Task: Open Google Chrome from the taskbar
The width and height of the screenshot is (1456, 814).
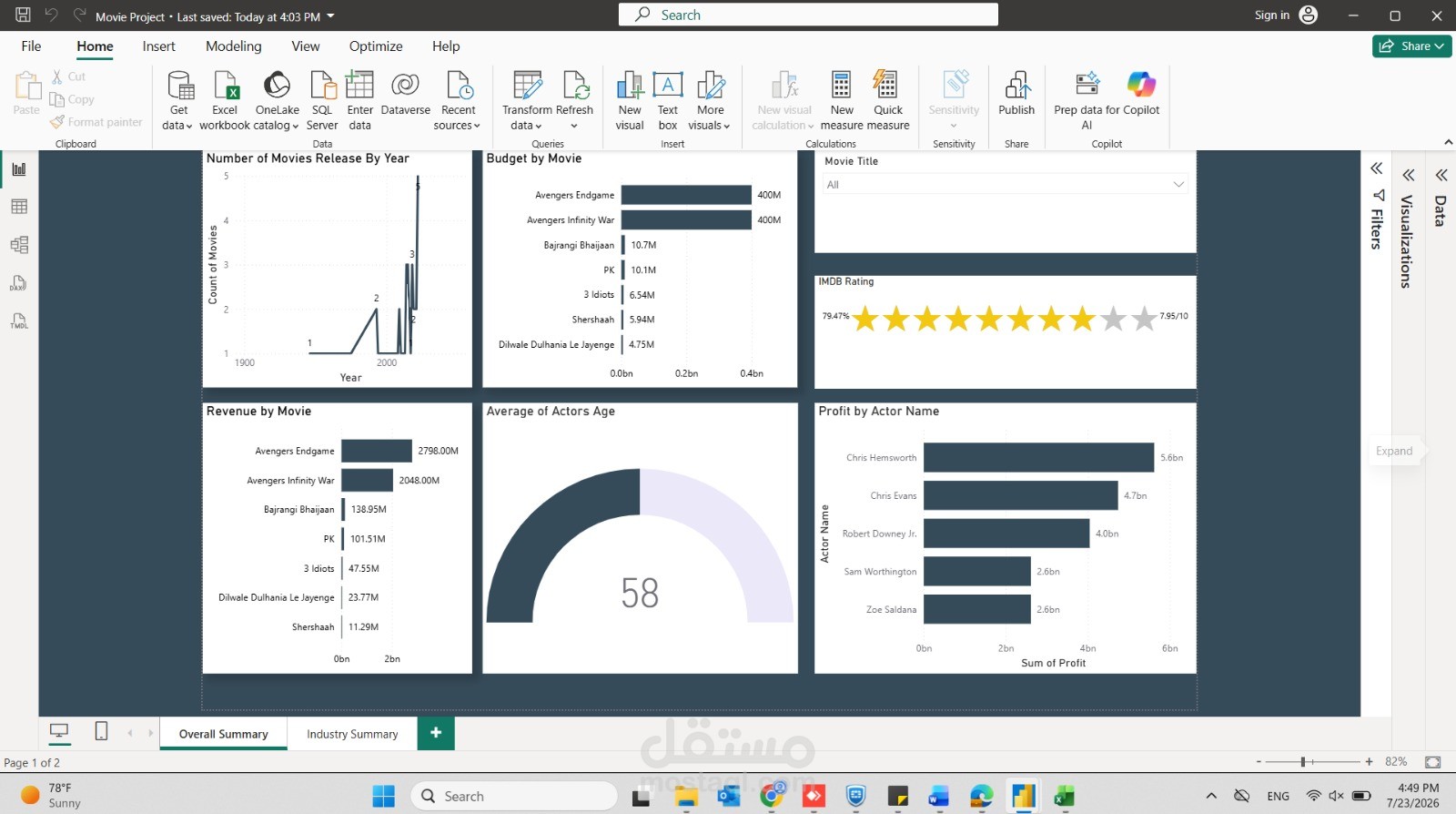Action: [x=772, y=797]
